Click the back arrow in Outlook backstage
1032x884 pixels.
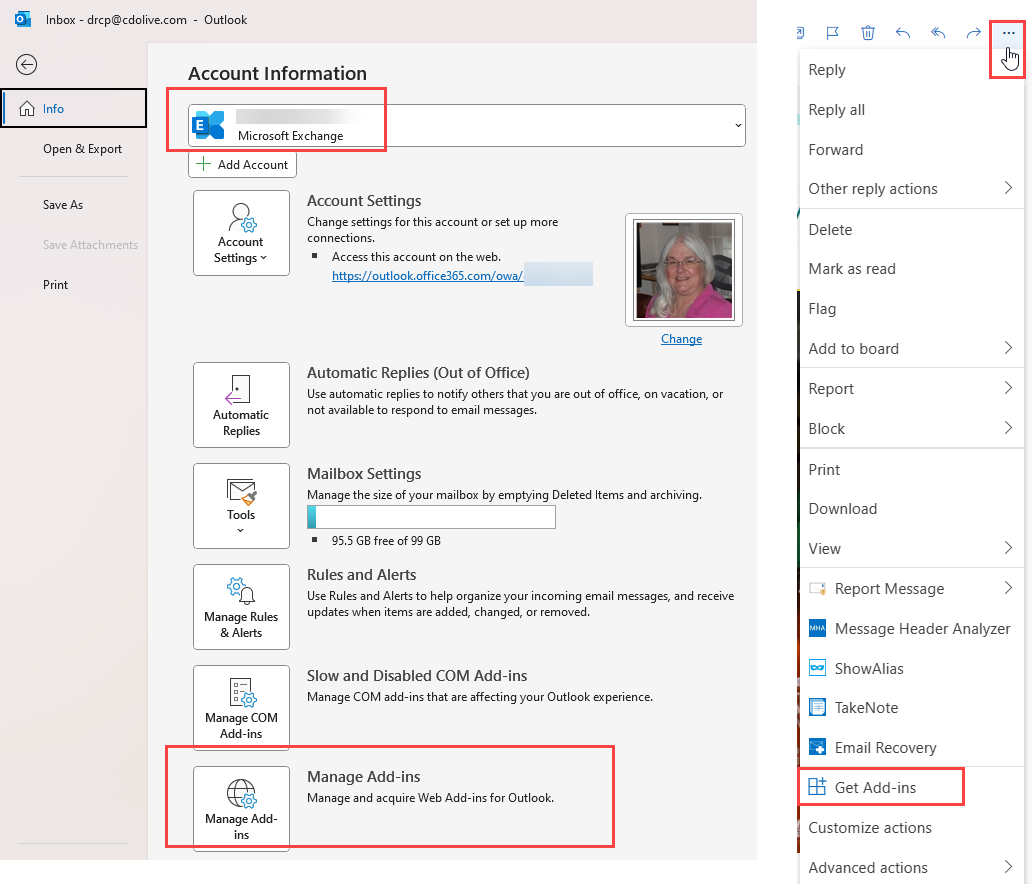click(x=26, y=65)
